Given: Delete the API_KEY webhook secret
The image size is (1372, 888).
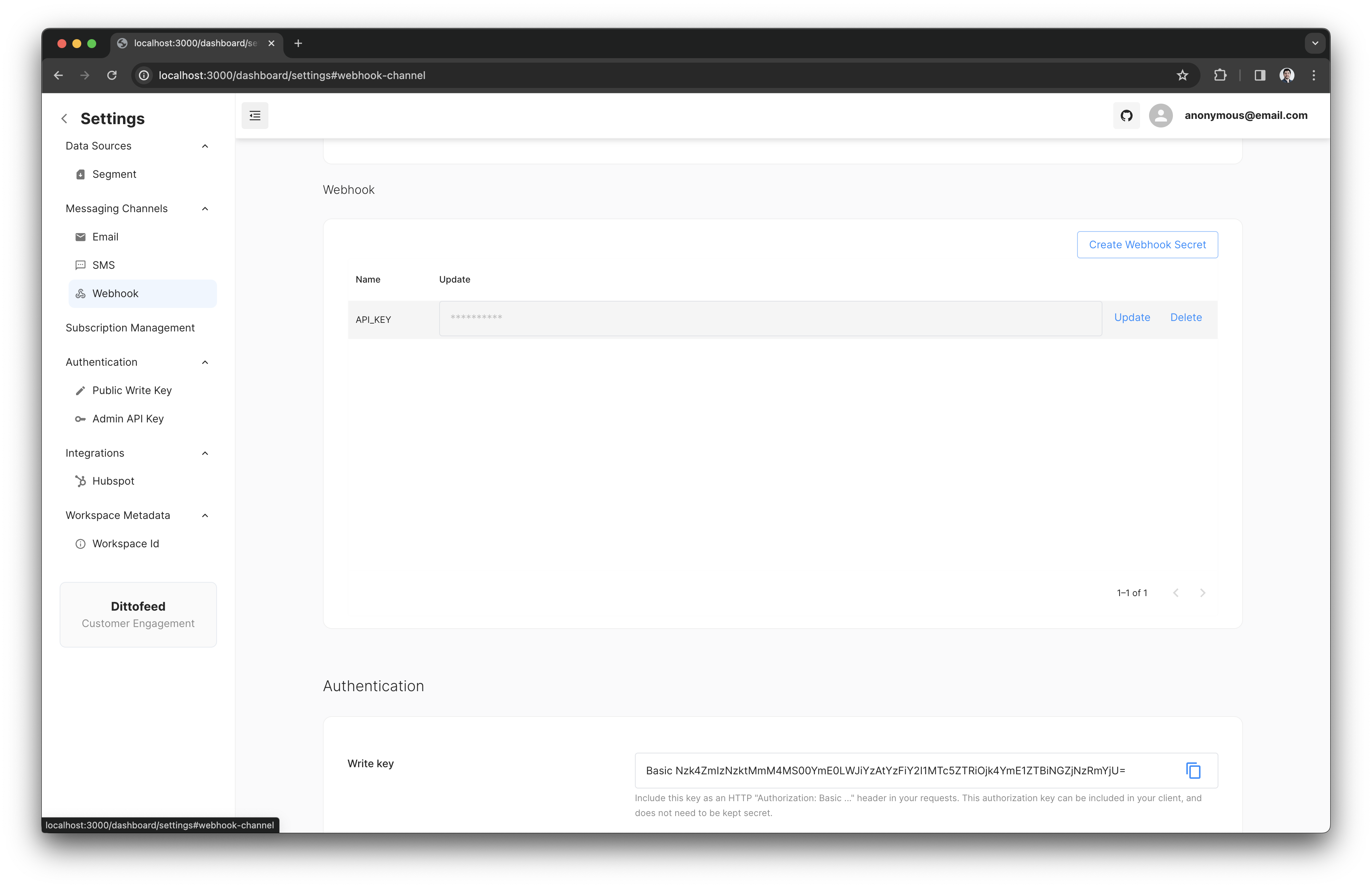Looking at the screenshot, I should pyautogui.click(x=1185, y=318).
